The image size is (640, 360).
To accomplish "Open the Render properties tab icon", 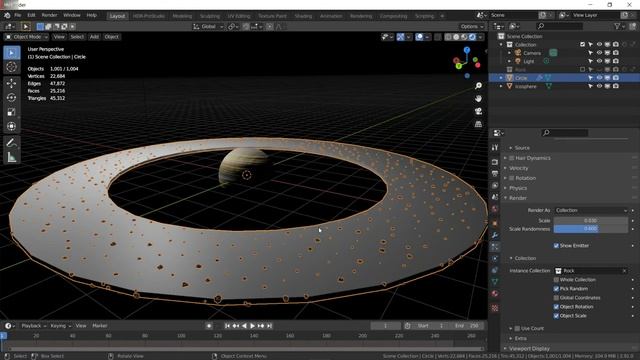I will 495,162.
